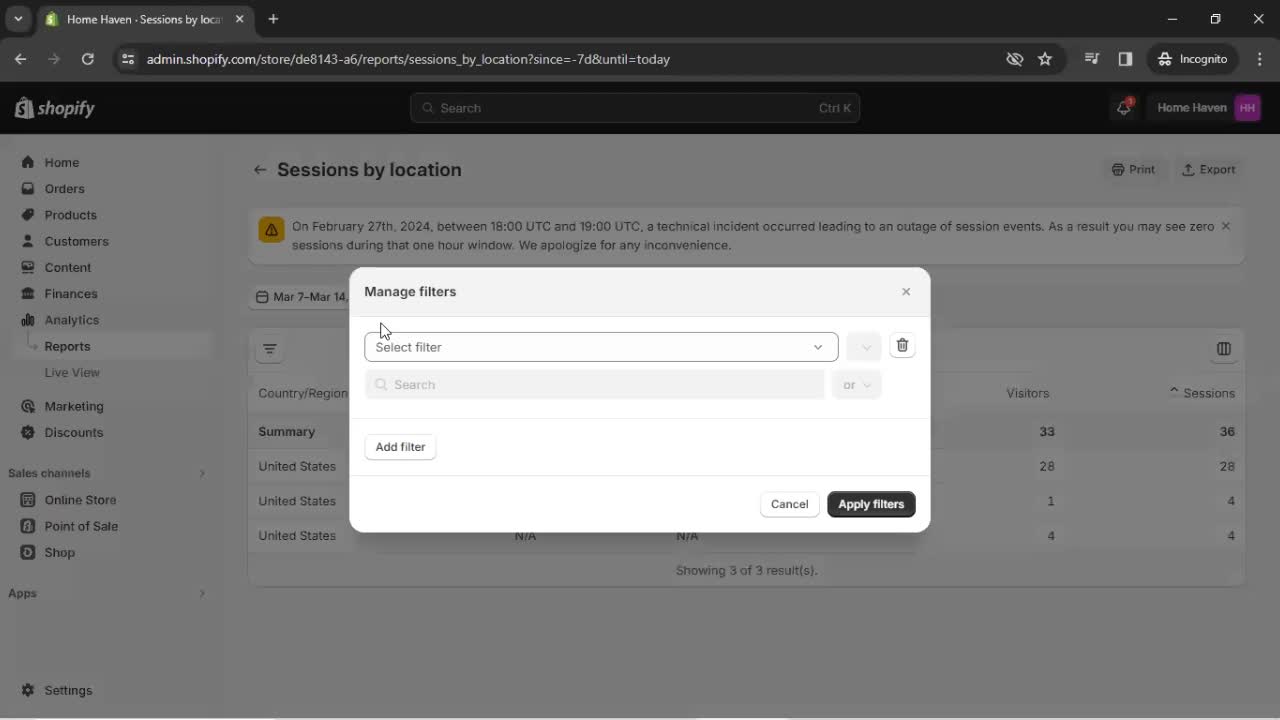Click the site information icon in the address bar

[x=127, y=59]
